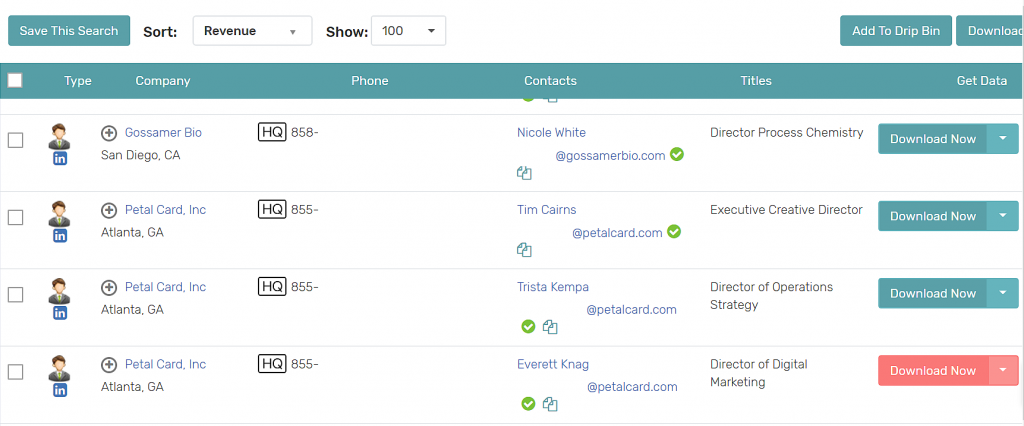Open LinkedIn icon for Tim Cairns row

[x=60, y=235]
